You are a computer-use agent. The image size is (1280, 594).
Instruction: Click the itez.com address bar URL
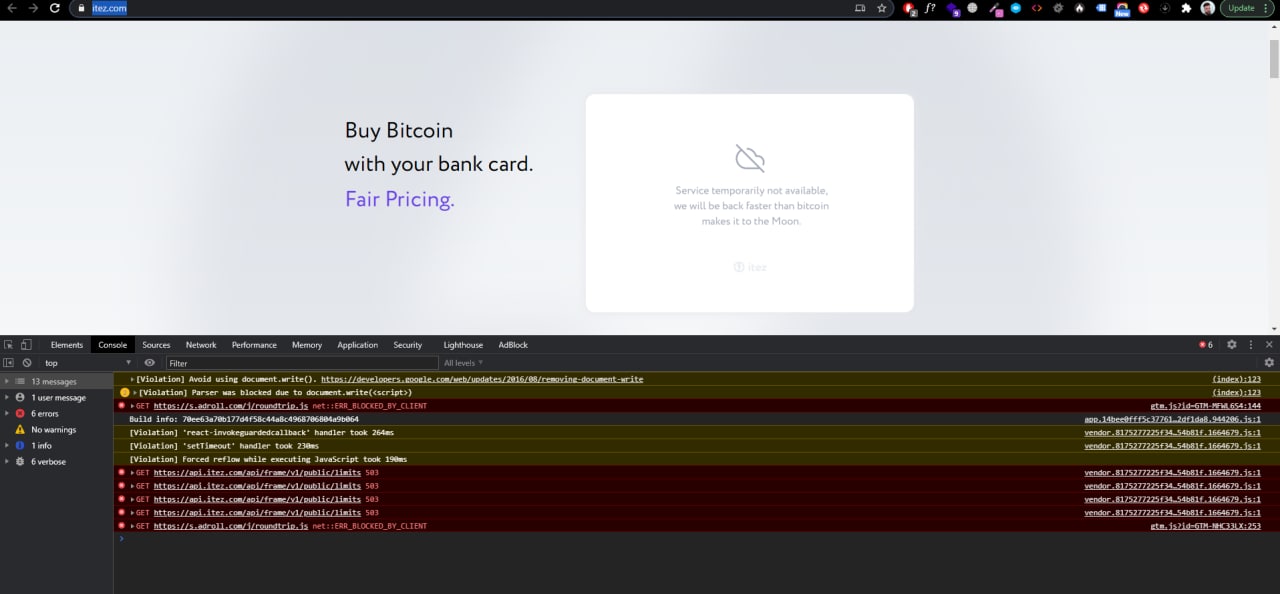coord(109,8)
